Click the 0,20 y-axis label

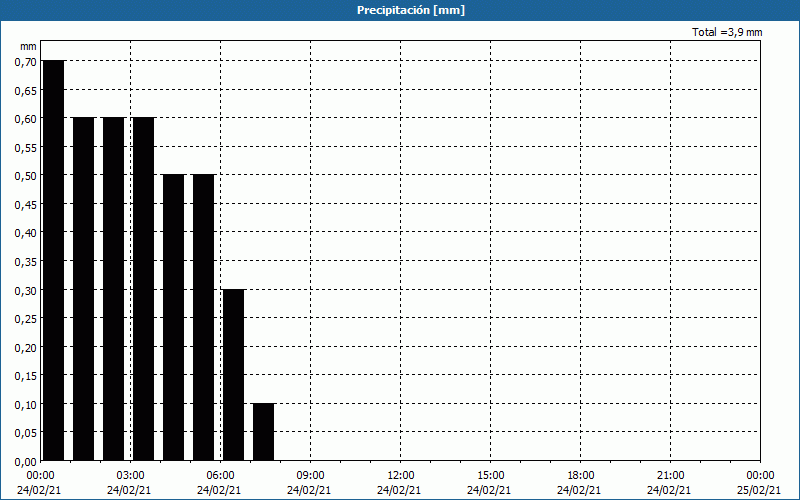(x=26, y=348)
